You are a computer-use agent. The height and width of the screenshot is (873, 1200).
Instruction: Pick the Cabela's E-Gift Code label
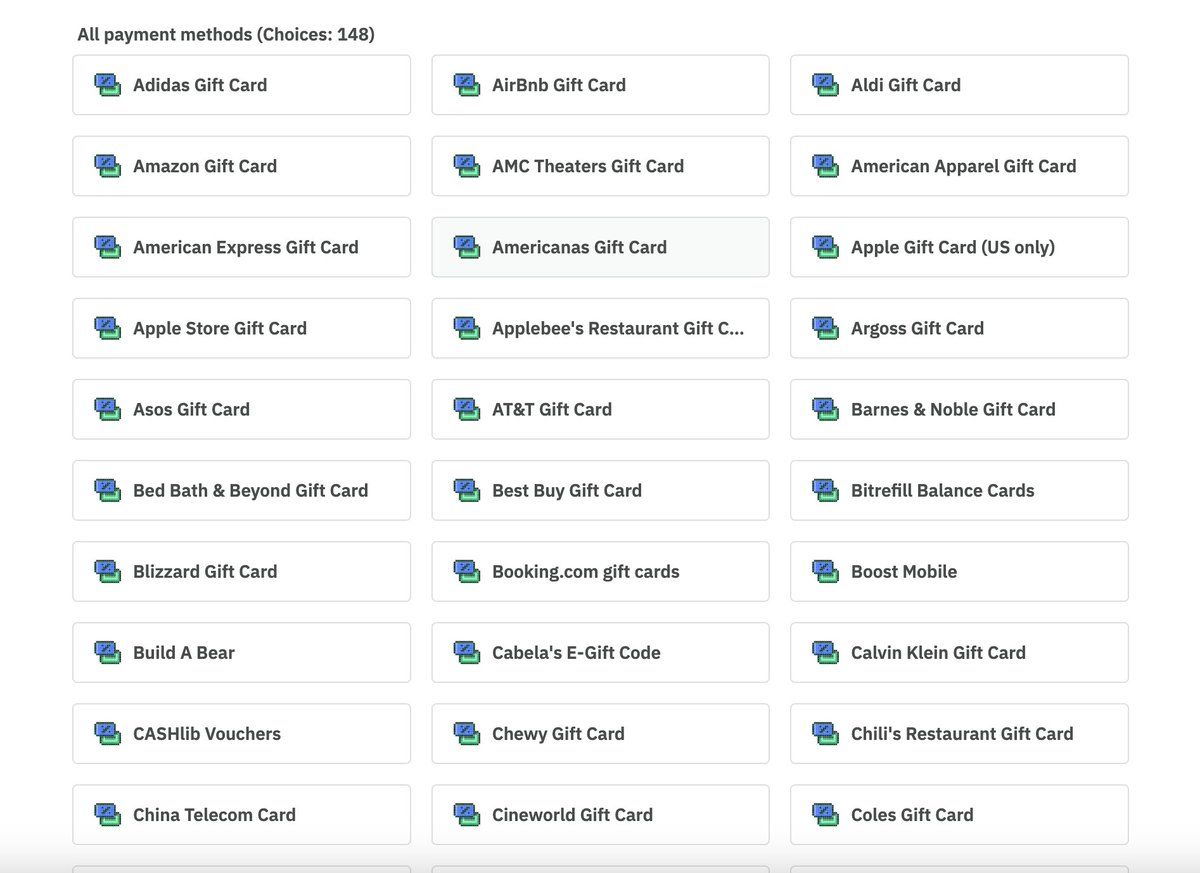576,652
